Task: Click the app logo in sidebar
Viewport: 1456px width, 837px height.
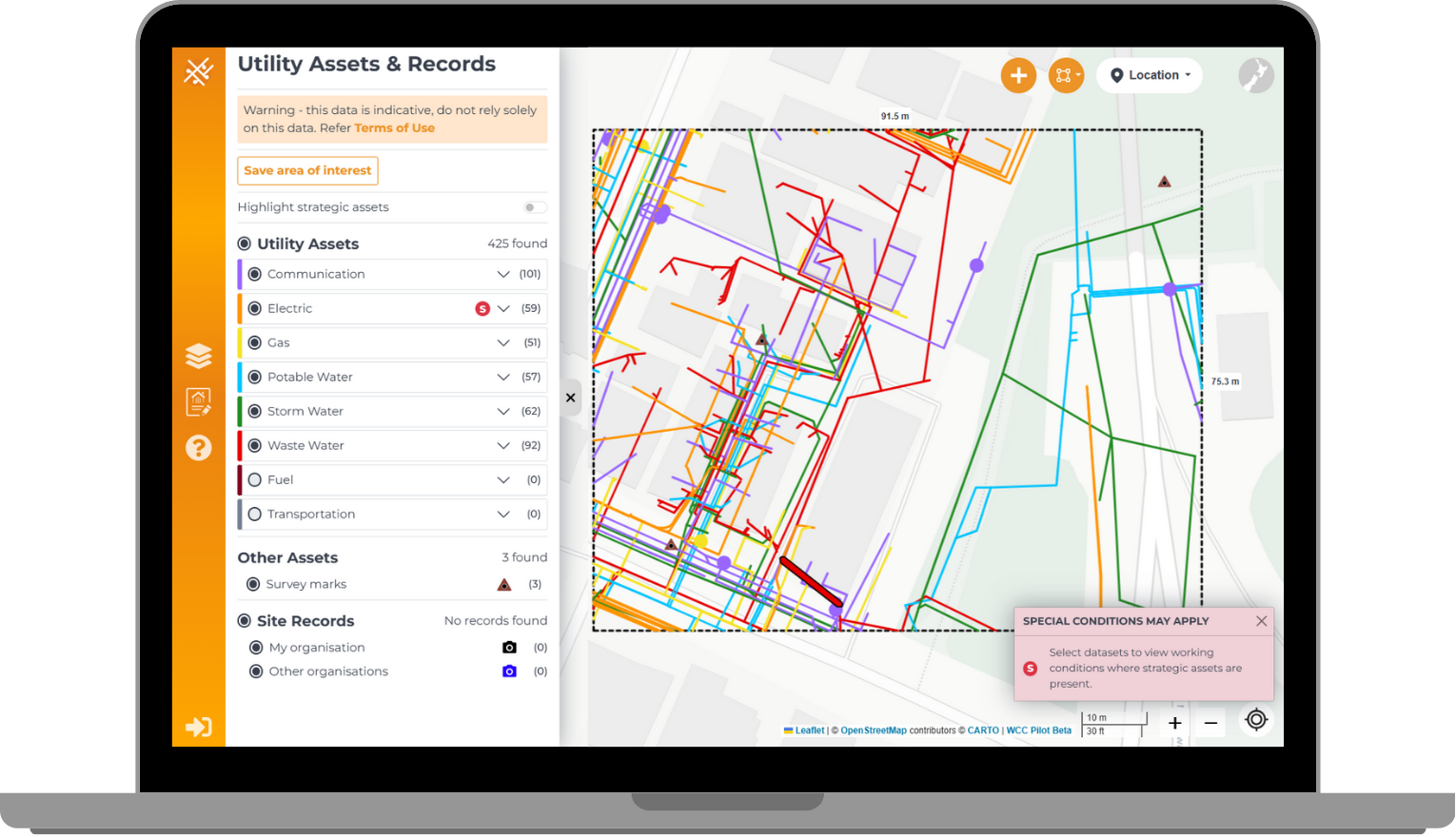Action: click(x=198, y=71)
